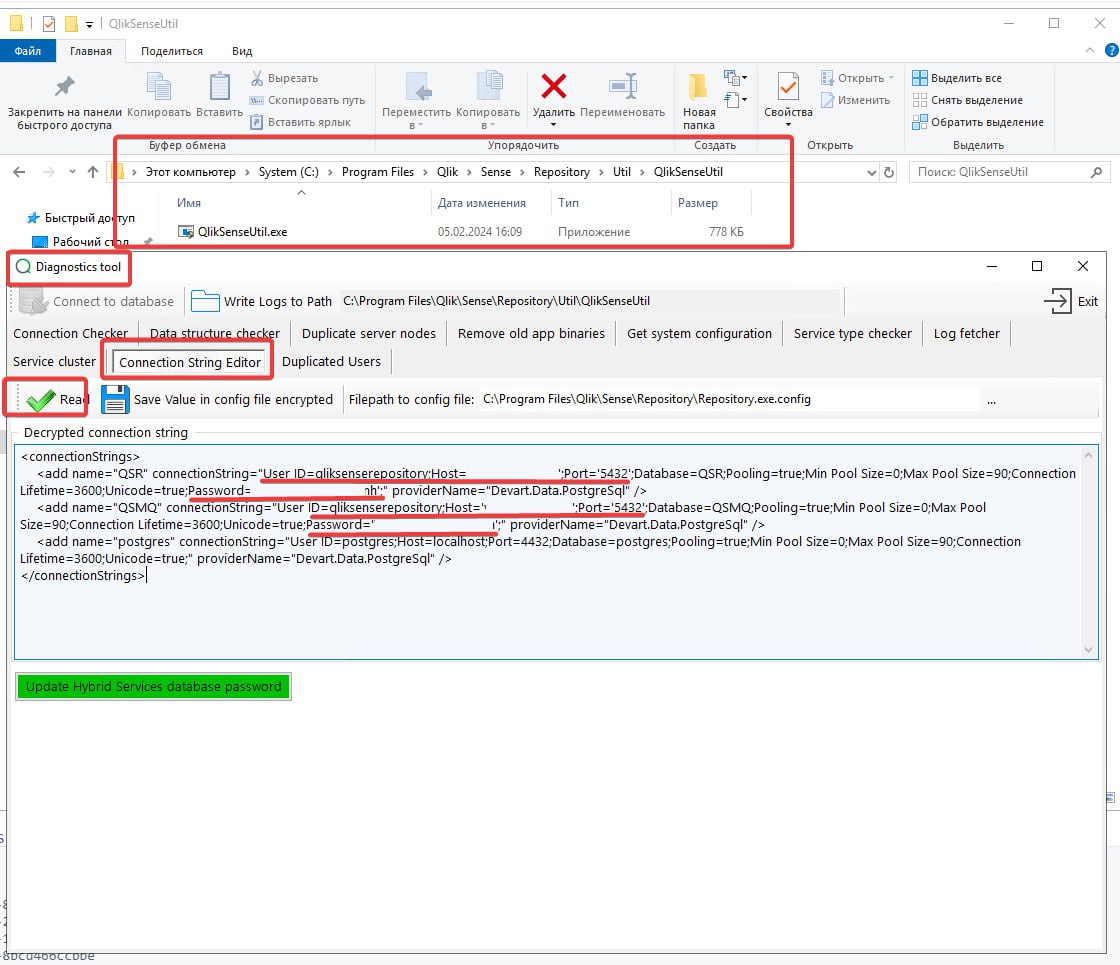1120x965 pixels.
Task: Open Write Logs to Path folder icon
Action: coord(203,300)
